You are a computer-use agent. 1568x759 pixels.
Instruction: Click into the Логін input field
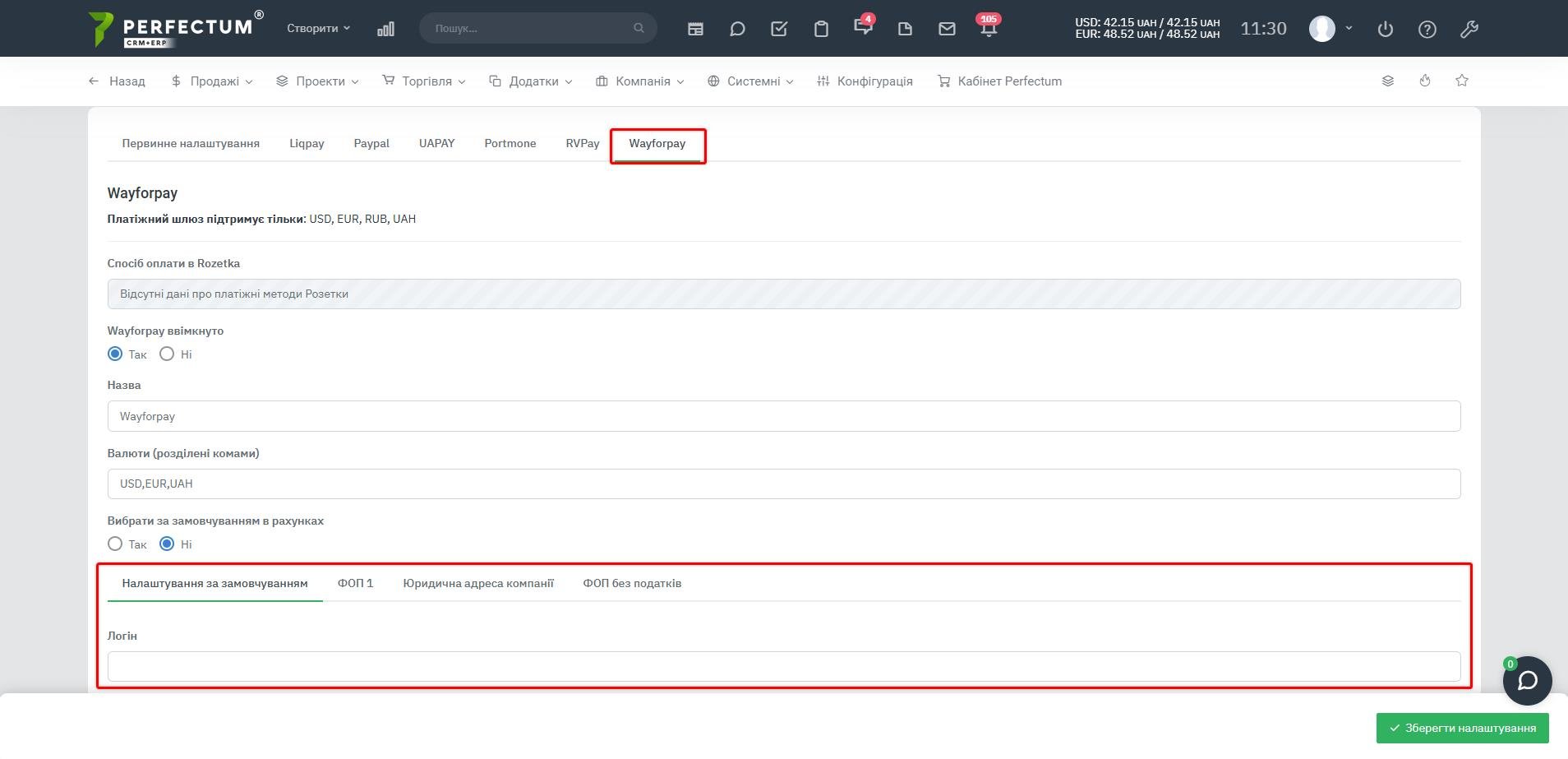tap(783, 666)
